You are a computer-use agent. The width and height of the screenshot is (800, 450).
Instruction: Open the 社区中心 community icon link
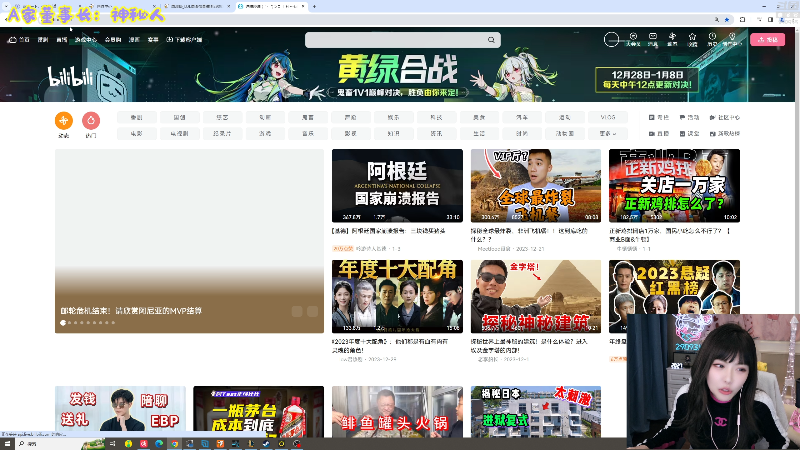(x=724, y=117)
